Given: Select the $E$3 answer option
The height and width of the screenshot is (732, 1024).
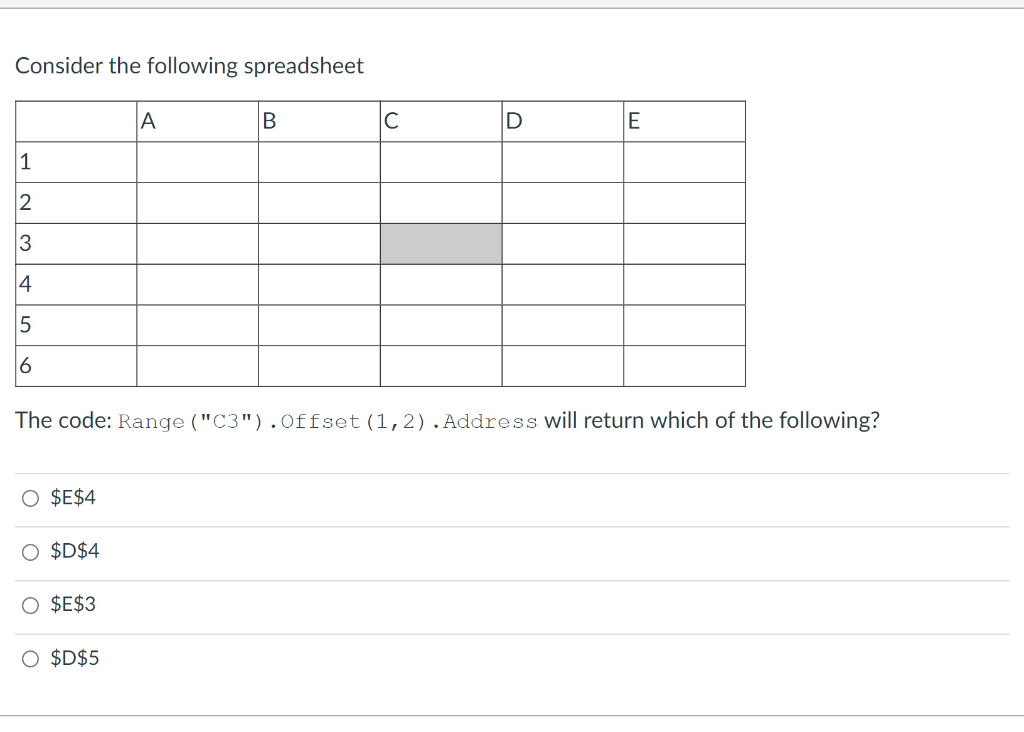Looking at the screenshot, I should pos(31,604).
